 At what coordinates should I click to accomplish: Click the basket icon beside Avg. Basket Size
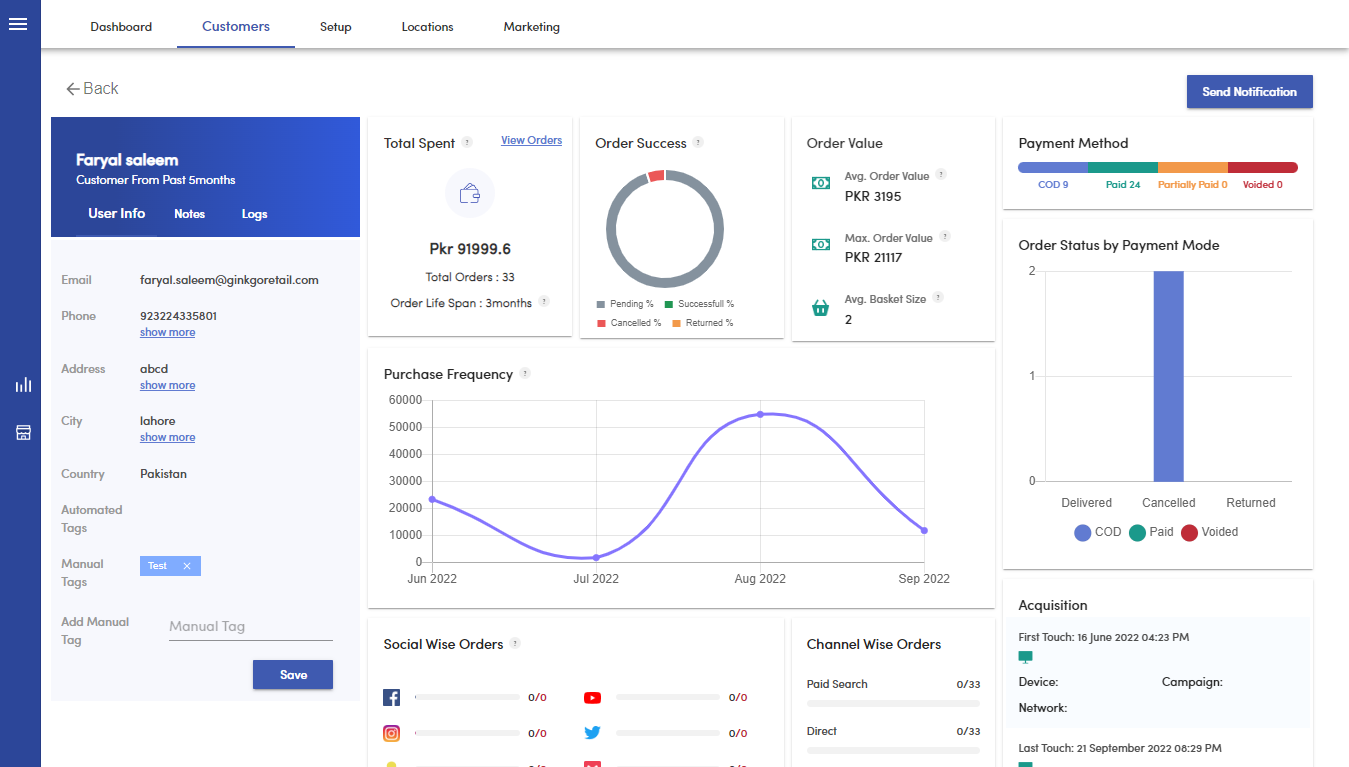pyautogui.click(x=820, y=306)
